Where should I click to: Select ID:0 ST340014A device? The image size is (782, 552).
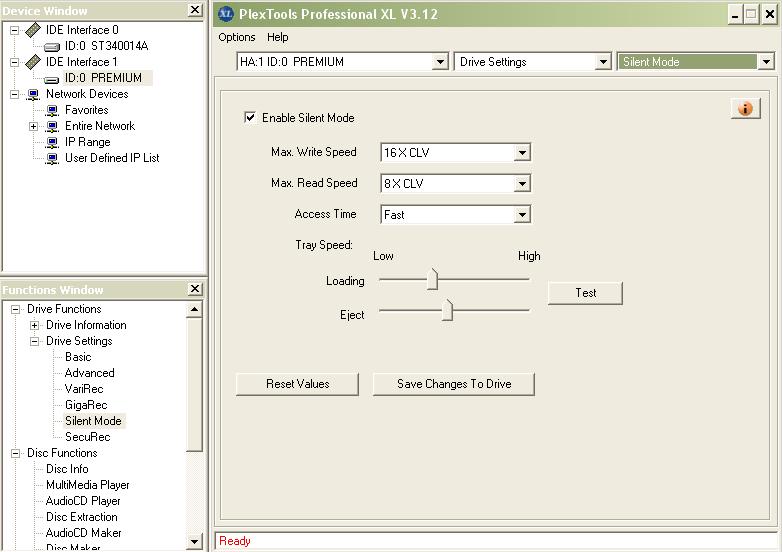(107, 46)
